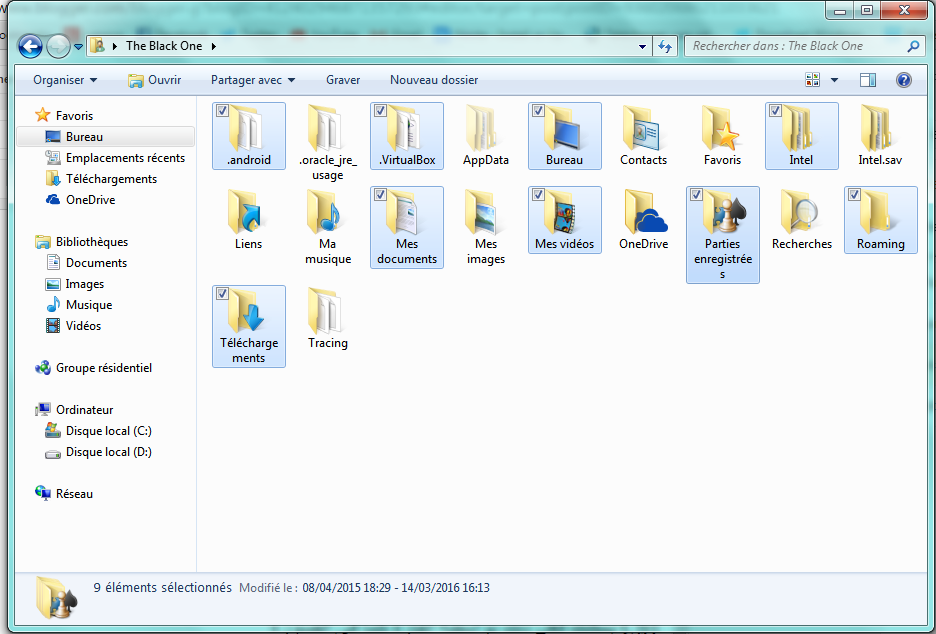Open Disque local (D:) drive
936x634 pixels.
coord(98,452)
